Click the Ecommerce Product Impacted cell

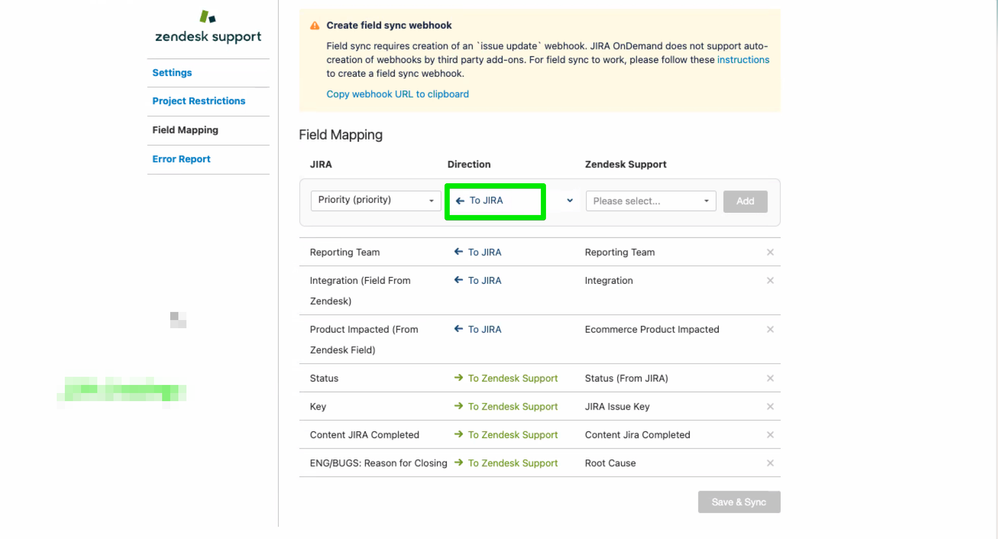[x=652, y=330]
